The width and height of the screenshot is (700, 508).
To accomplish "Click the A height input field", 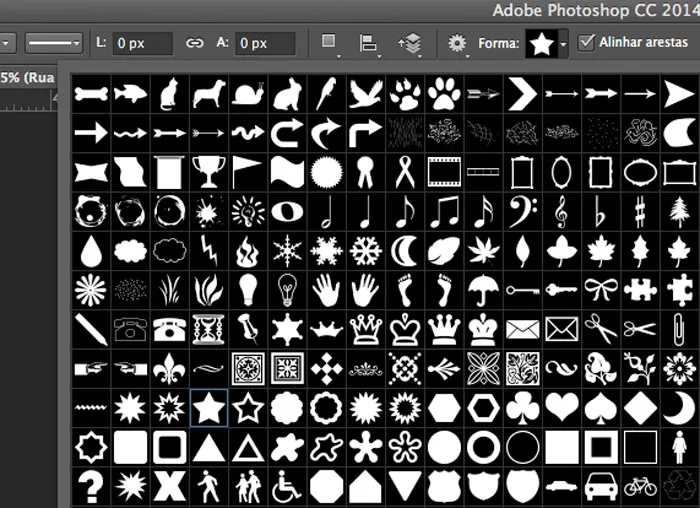I will (x=265, y=43).
